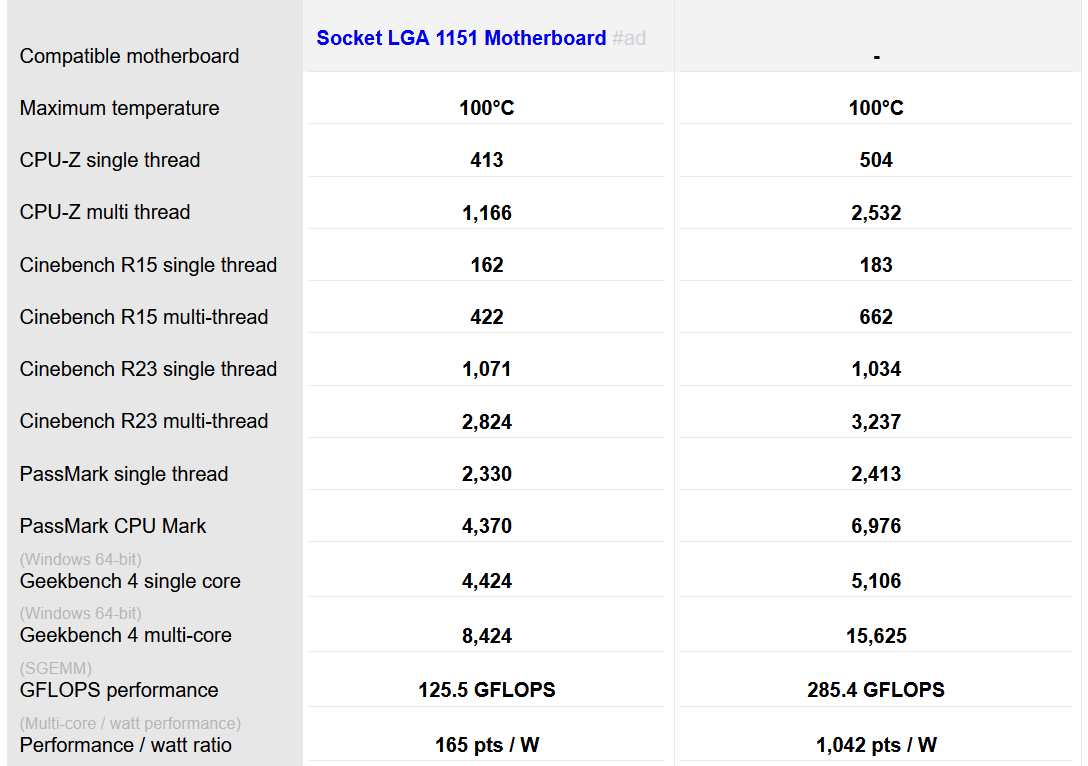Select the Geekbench 4 multi-core label
1088x766 pixels.
coord(126,636)
